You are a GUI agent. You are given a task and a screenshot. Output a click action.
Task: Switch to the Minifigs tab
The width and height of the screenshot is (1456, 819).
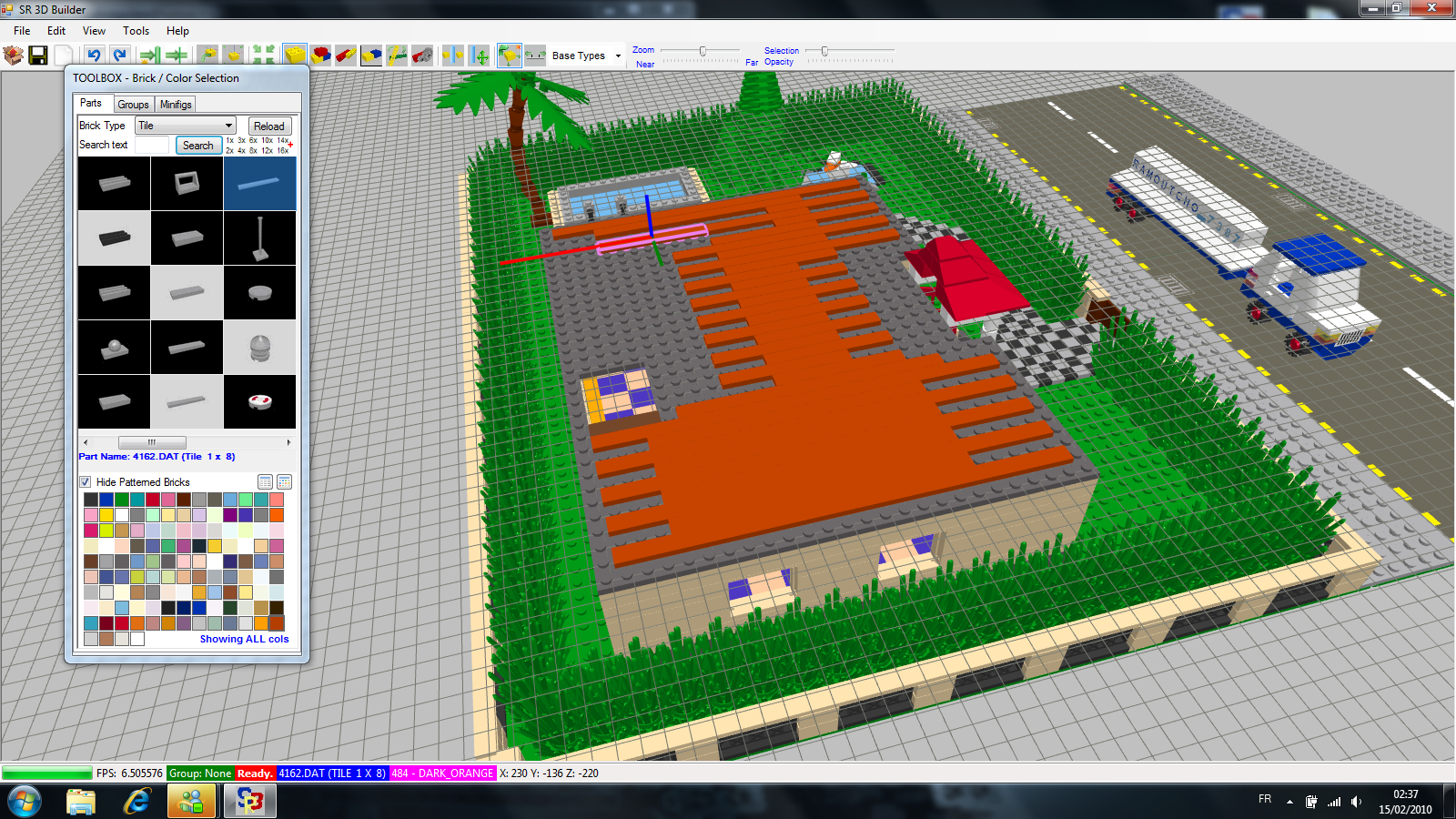click(174, 104)
